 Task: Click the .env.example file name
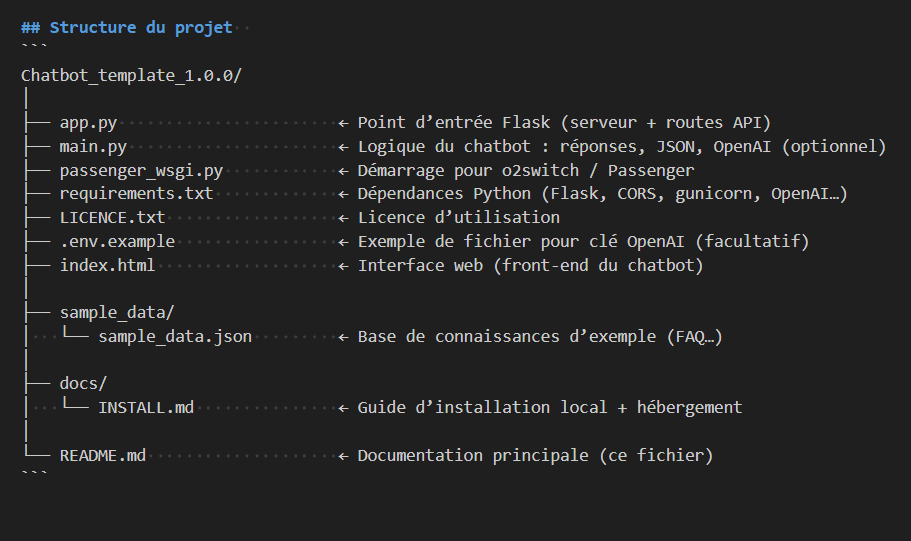pos(117,242)
